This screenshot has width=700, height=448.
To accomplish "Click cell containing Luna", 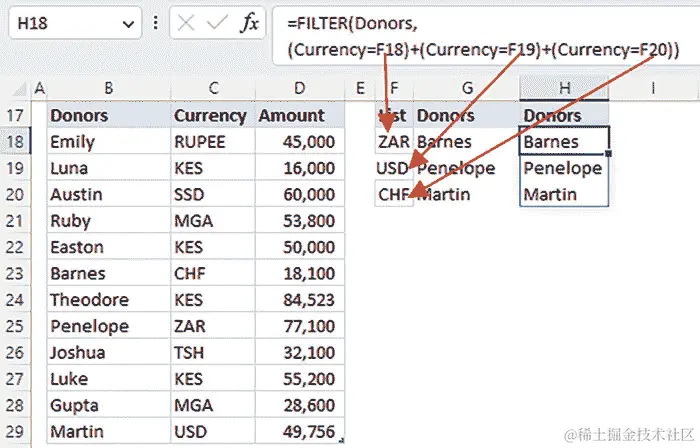I will click(108, 168).
